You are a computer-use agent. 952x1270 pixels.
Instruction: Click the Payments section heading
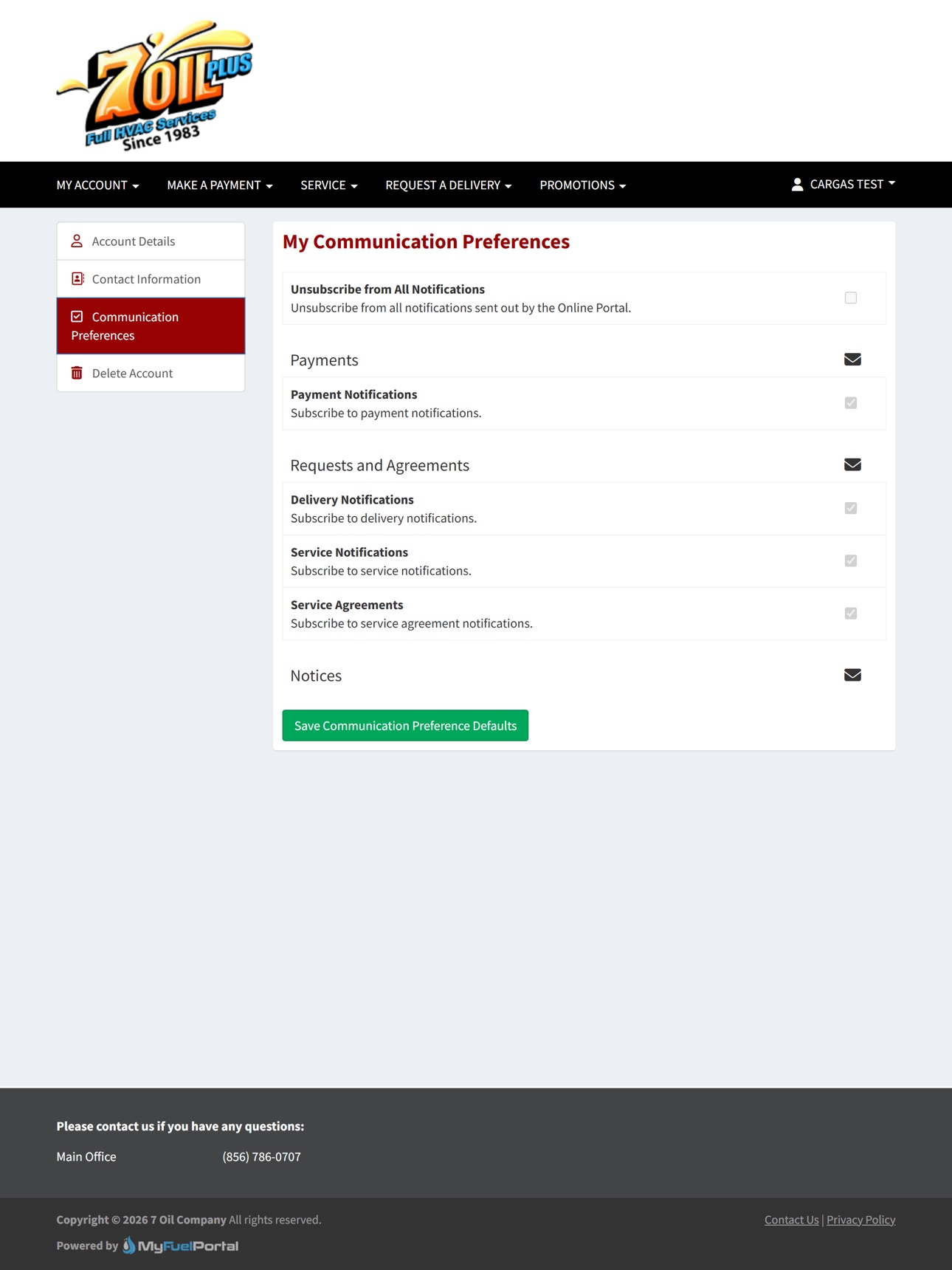[324, 360]
